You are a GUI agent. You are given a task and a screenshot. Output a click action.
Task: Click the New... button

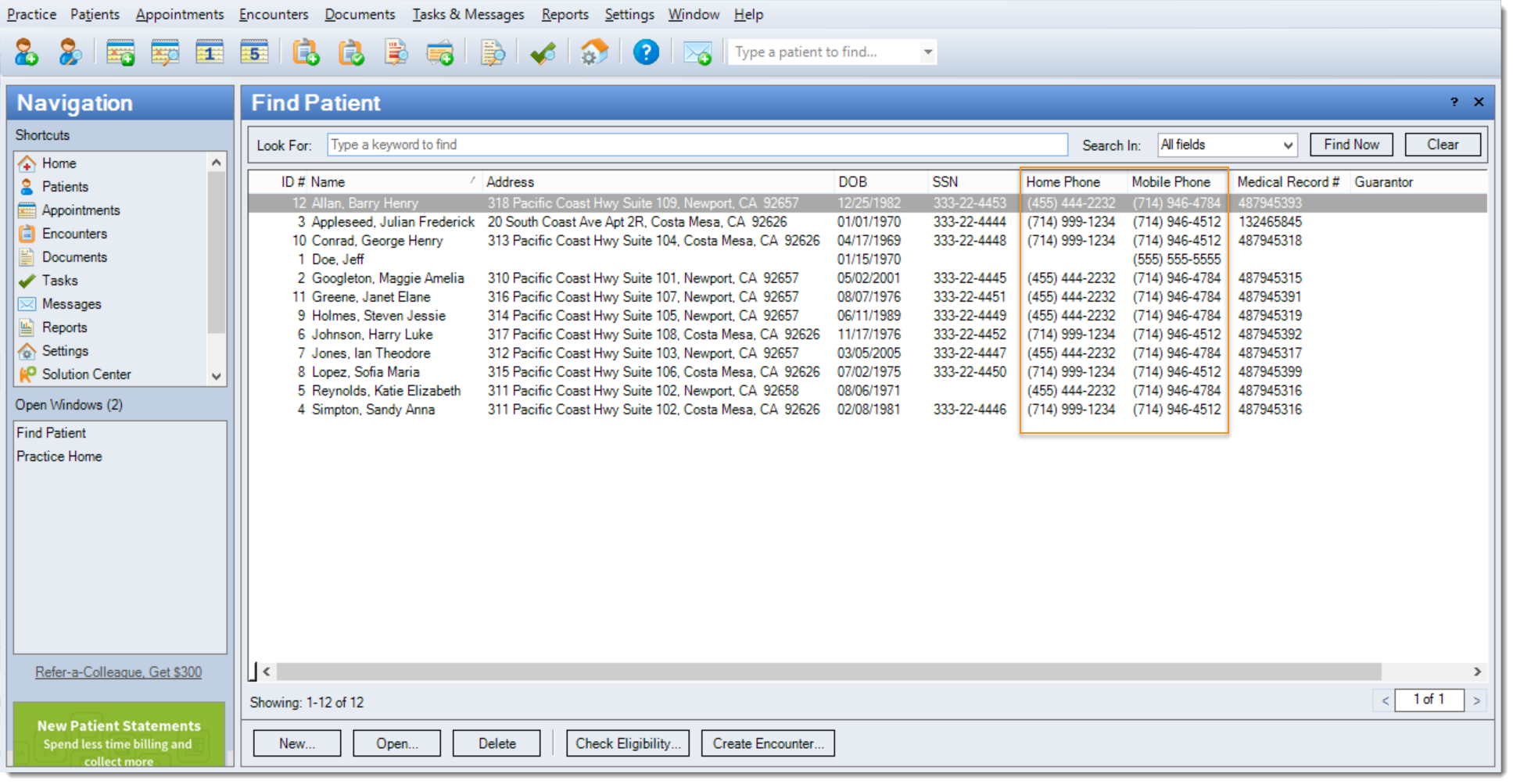297,743
